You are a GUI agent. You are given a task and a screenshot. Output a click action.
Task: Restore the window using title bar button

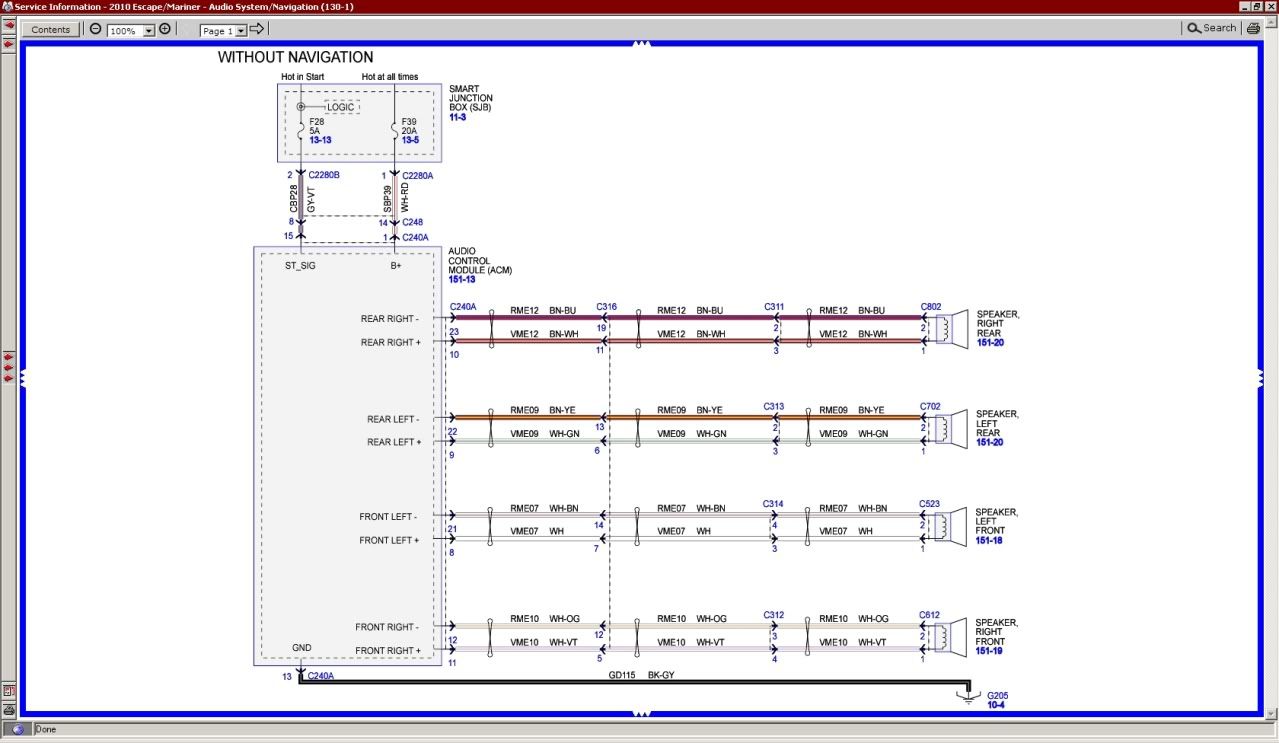pos(1256,7)
